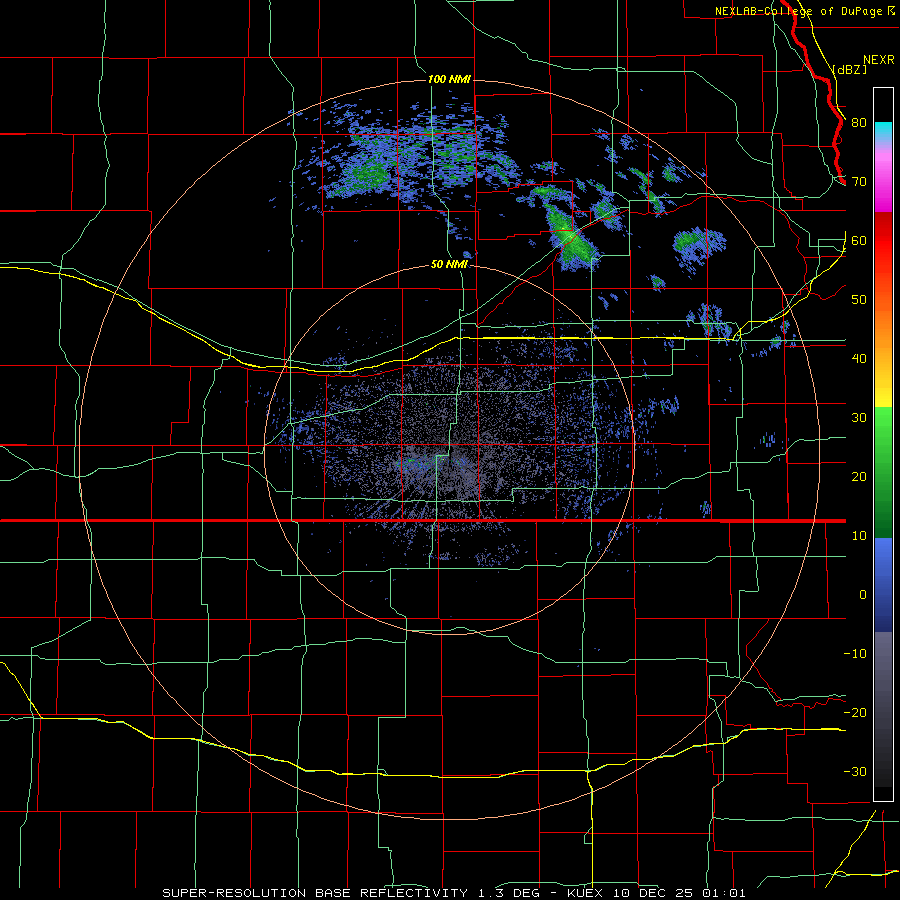Pick the bright green color bar segment

(883, 430)
